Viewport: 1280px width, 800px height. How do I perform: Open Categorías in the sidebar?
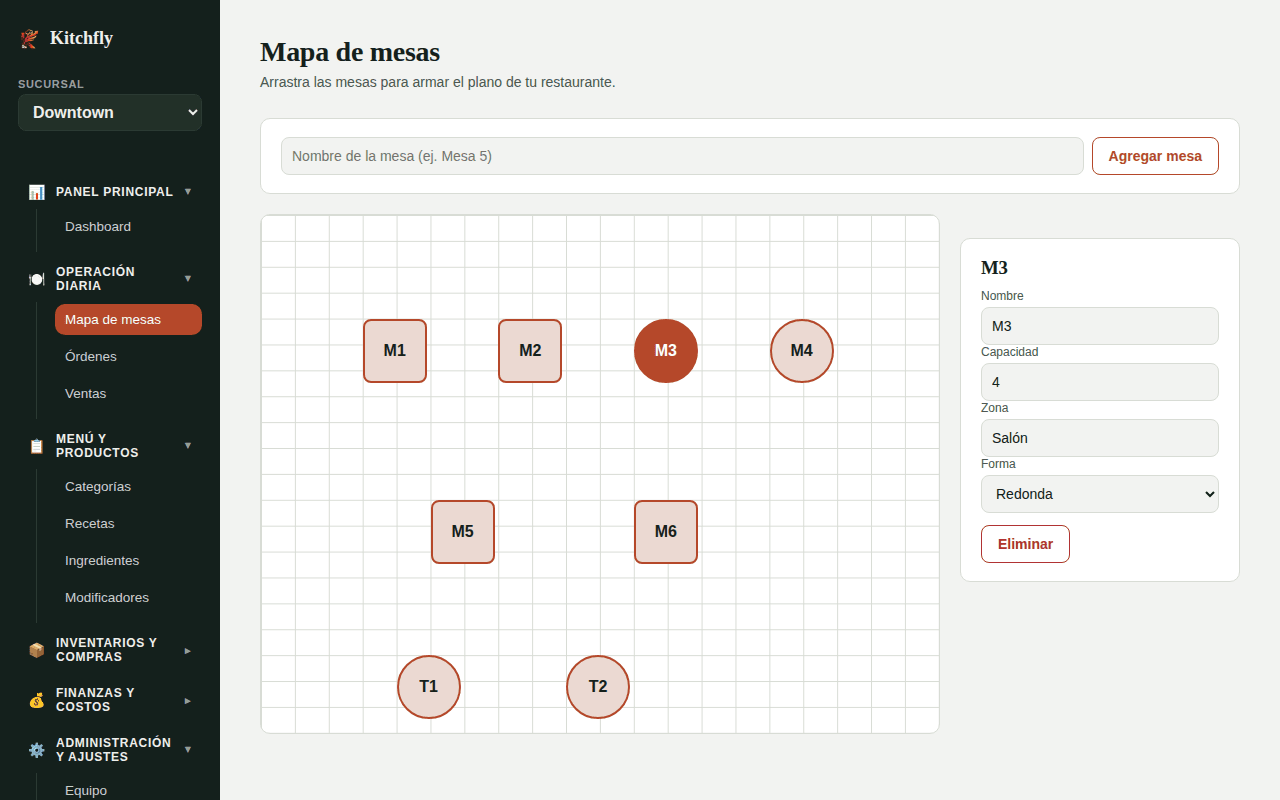click(128, 487)
